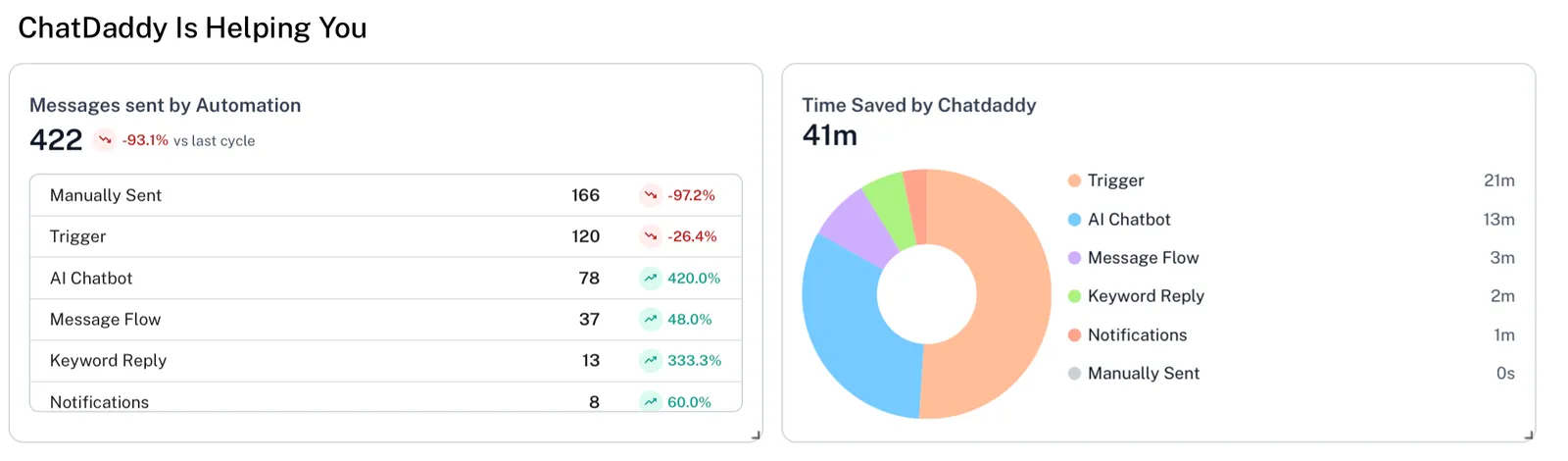Click the Keyword Reply green legend dot
The height and width of the screenshot is (461, 1568).
pos(1074,296)
